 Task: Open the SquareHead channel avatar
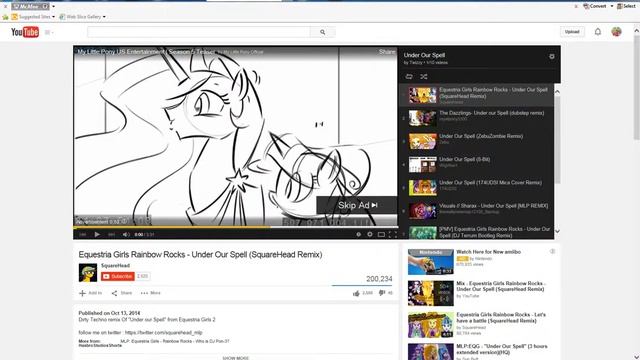click(x=88, y=273)
